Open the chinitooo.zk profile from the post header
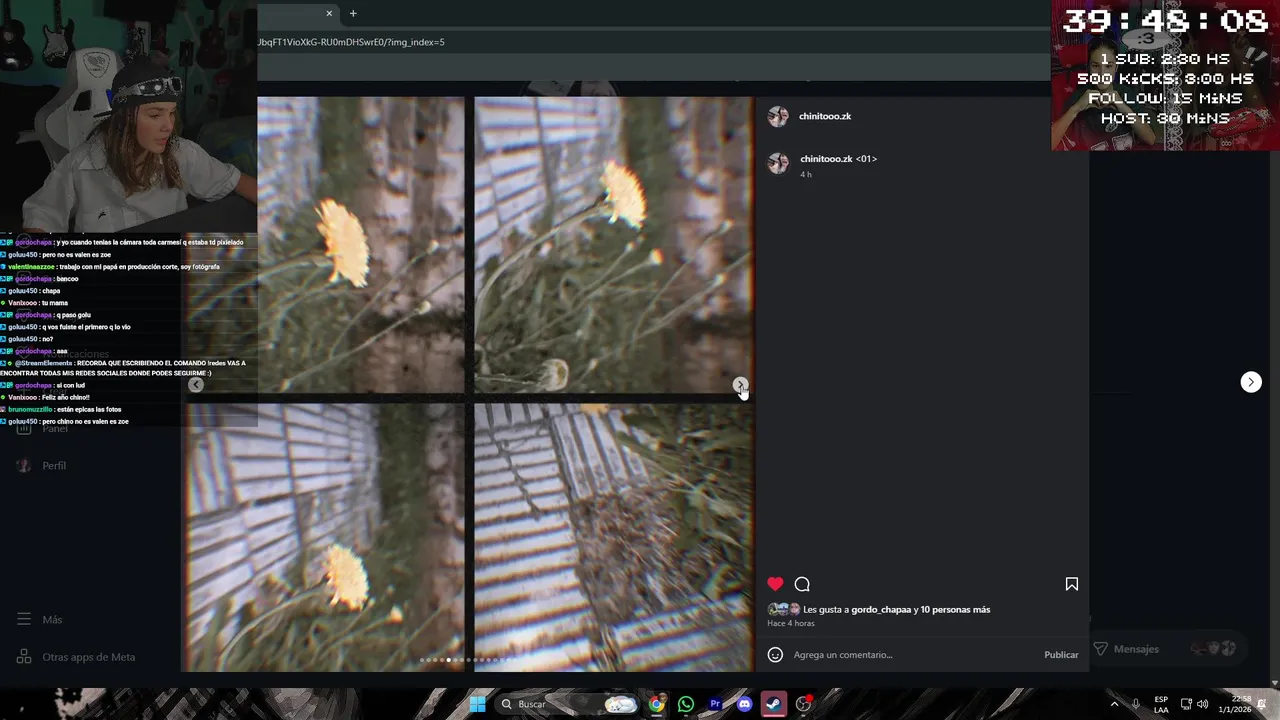 825,116
